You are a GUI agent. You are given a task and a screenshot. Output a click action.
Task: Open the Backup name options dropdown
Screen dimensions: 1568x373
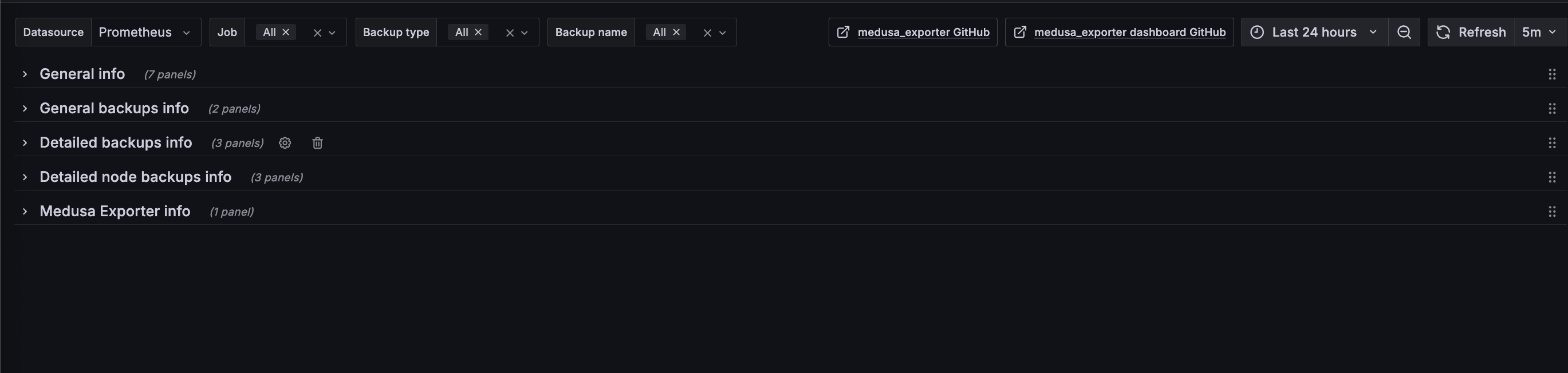pos(723,31)
